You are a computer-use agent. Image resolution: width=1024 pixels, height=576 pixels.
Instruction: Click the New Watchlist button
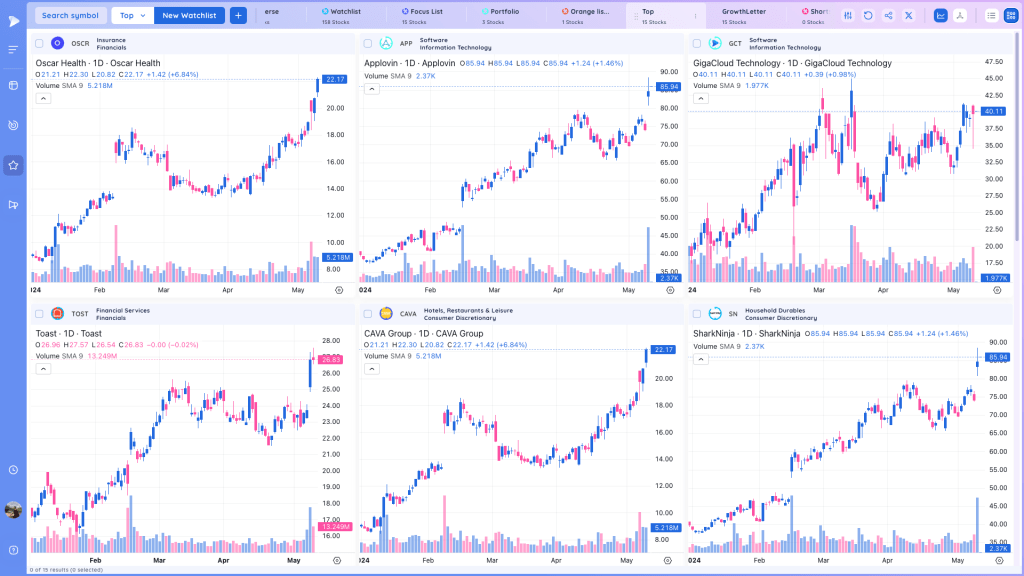(189, 16)
